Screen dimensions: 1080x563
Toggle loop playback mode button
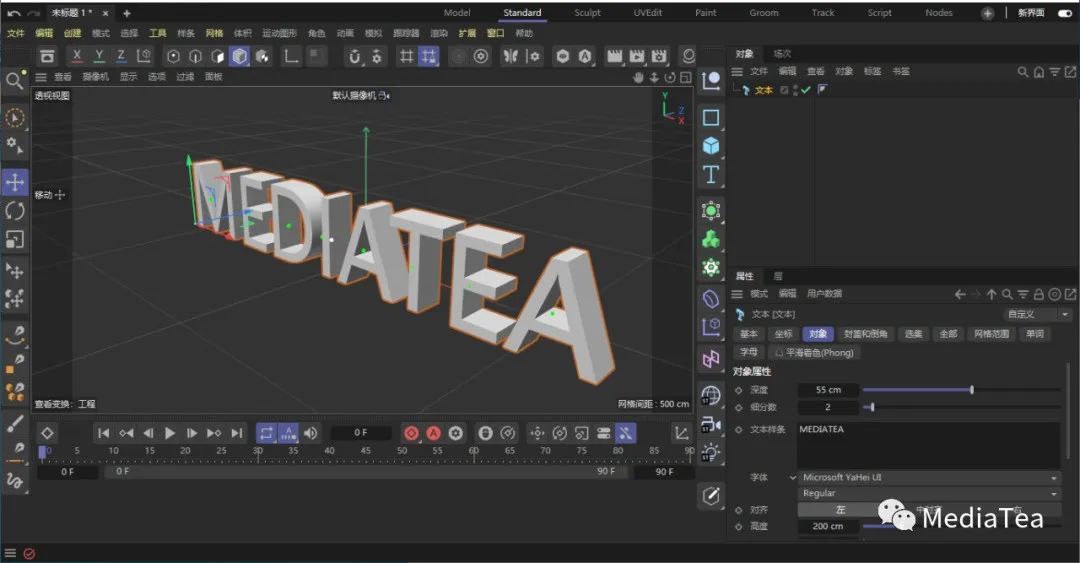267,433
